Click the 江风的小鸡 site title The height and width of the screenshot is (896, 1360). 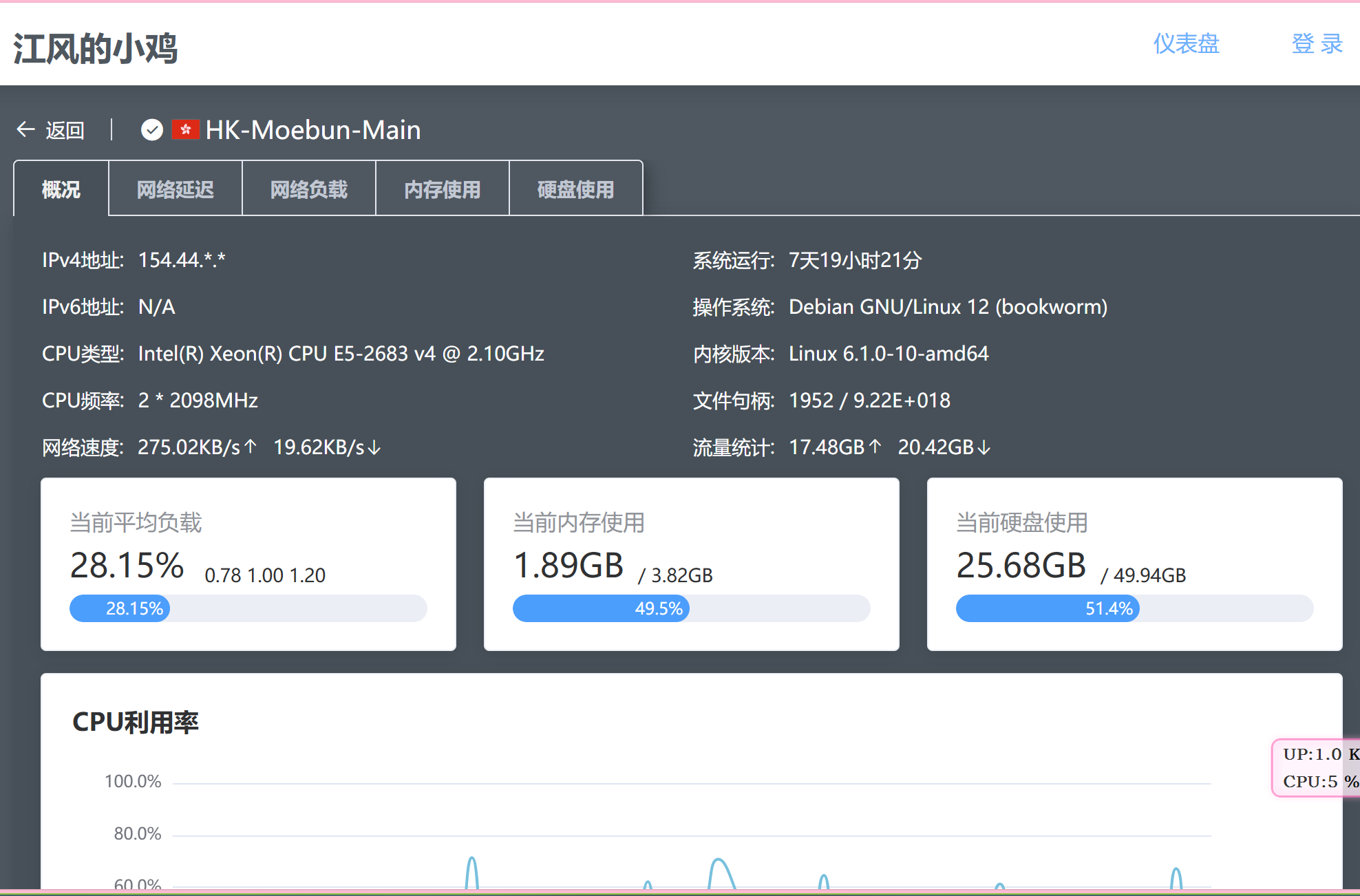click(96, 49)
